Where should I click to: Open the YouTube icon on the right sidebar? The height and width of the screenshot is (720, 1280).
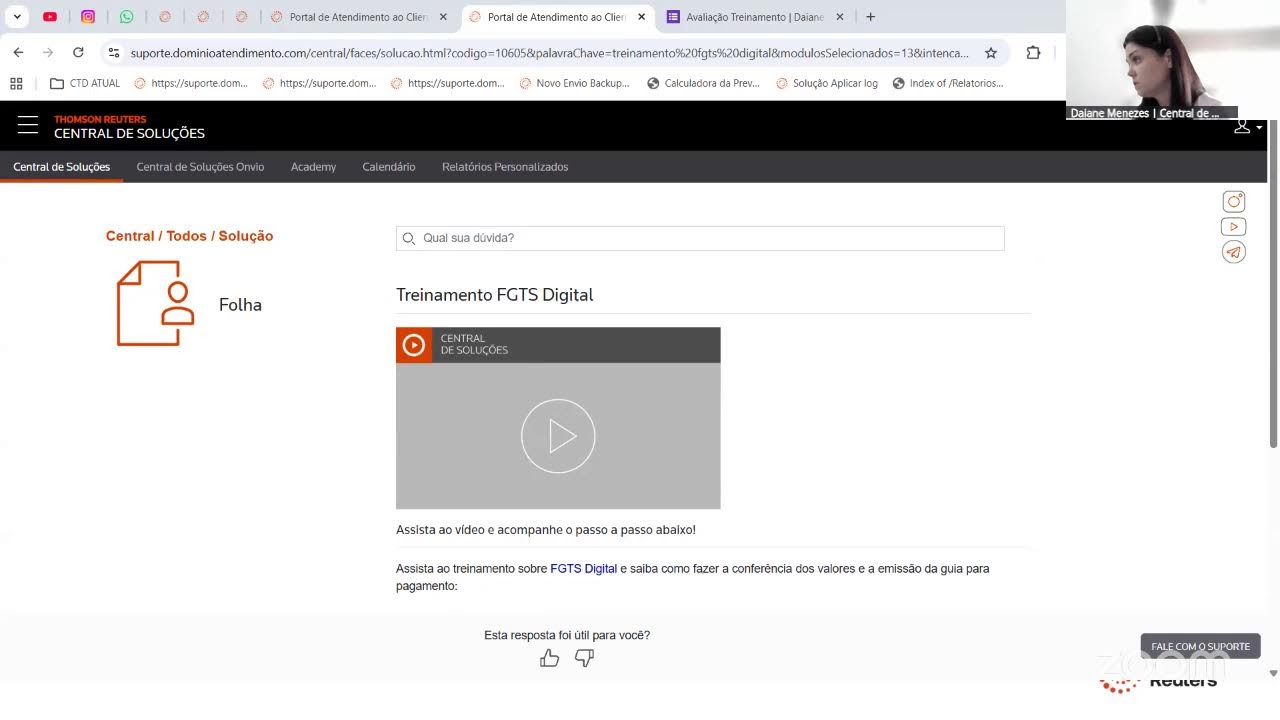(x=1234, y=227)
